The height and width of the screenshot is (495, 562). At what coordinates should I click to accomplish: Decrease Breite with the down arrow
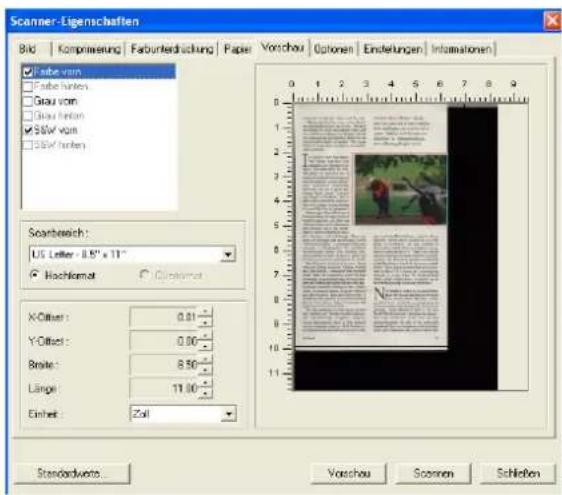click(205, 370)
